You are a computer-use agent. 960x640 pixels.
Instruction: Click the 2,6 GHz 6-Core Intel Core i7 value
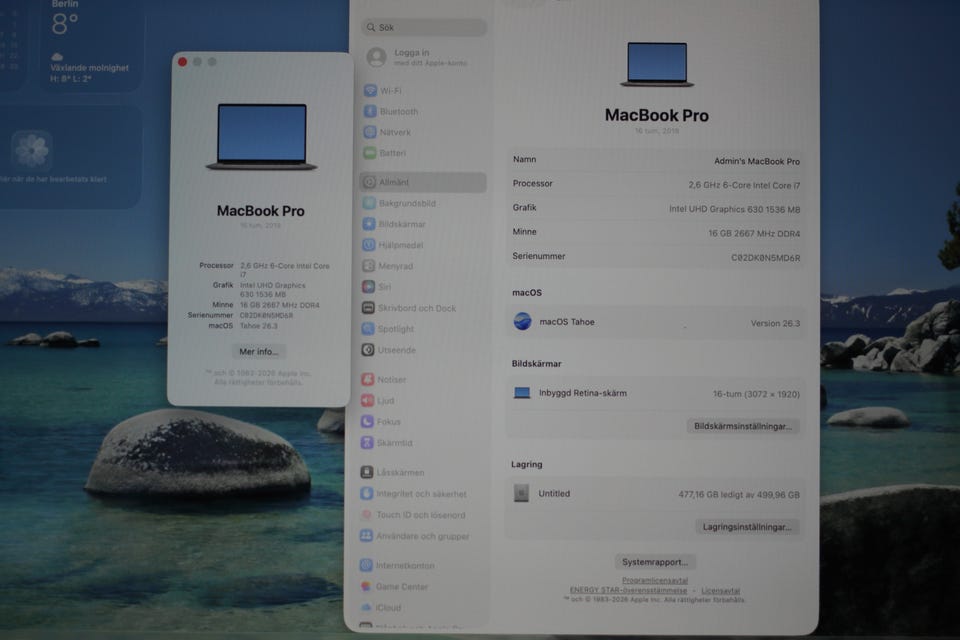(x=744, y=185)
